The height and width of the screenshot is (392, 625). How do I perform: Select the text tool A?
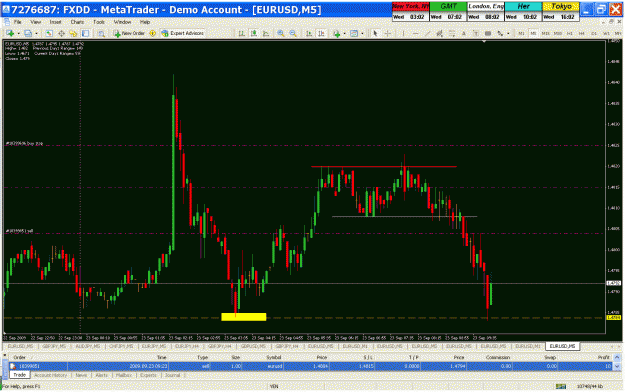tap(464, 33)
